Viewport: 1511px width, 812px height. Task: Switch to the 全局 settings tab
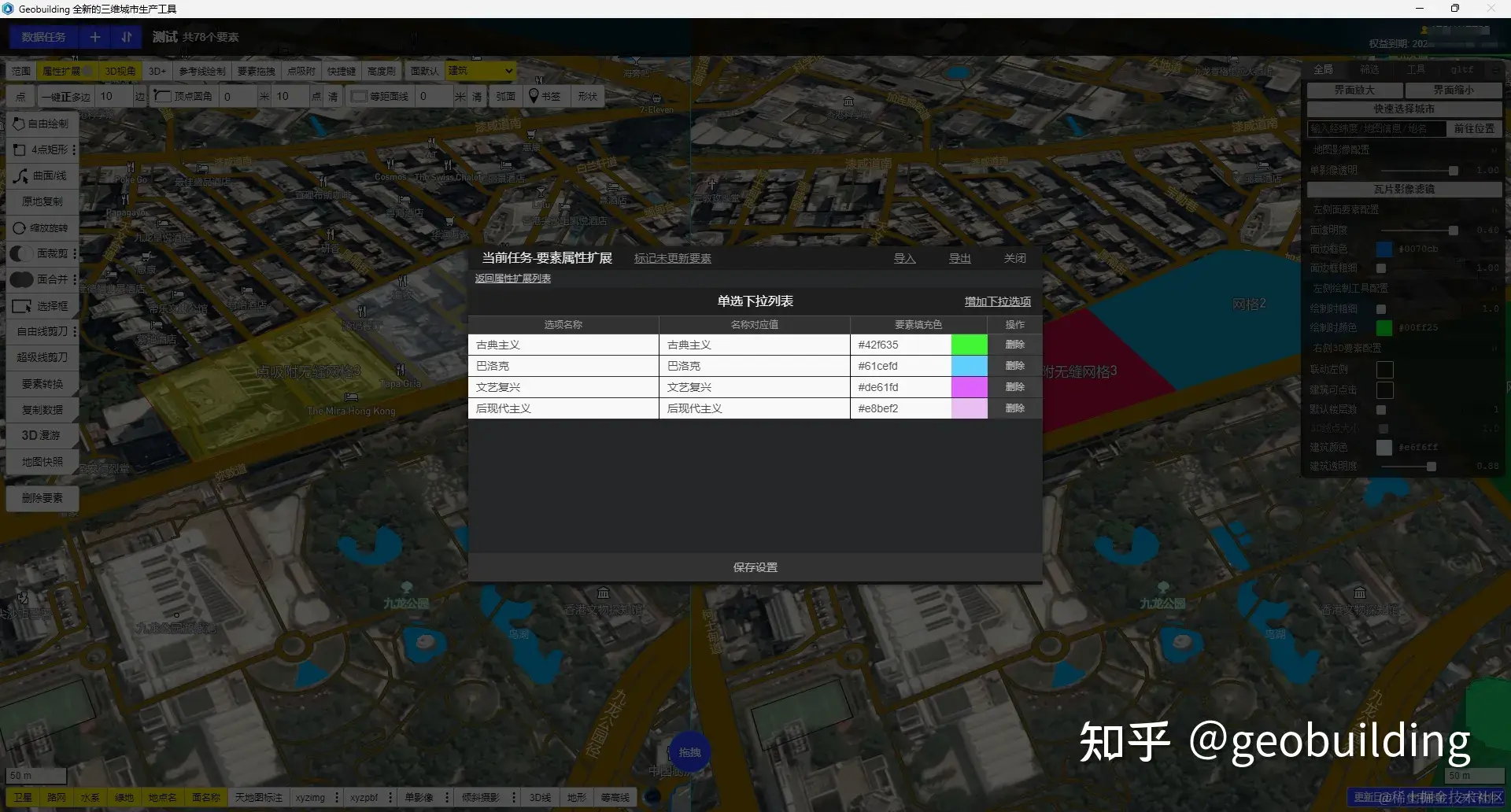(x=1323, y=69)
